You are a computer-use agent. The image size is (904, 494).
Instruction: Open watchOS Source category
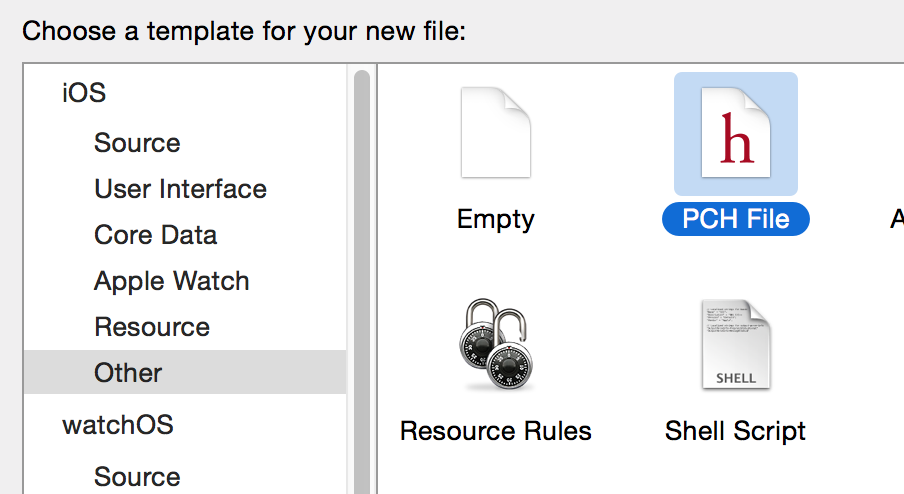(137, 477)
